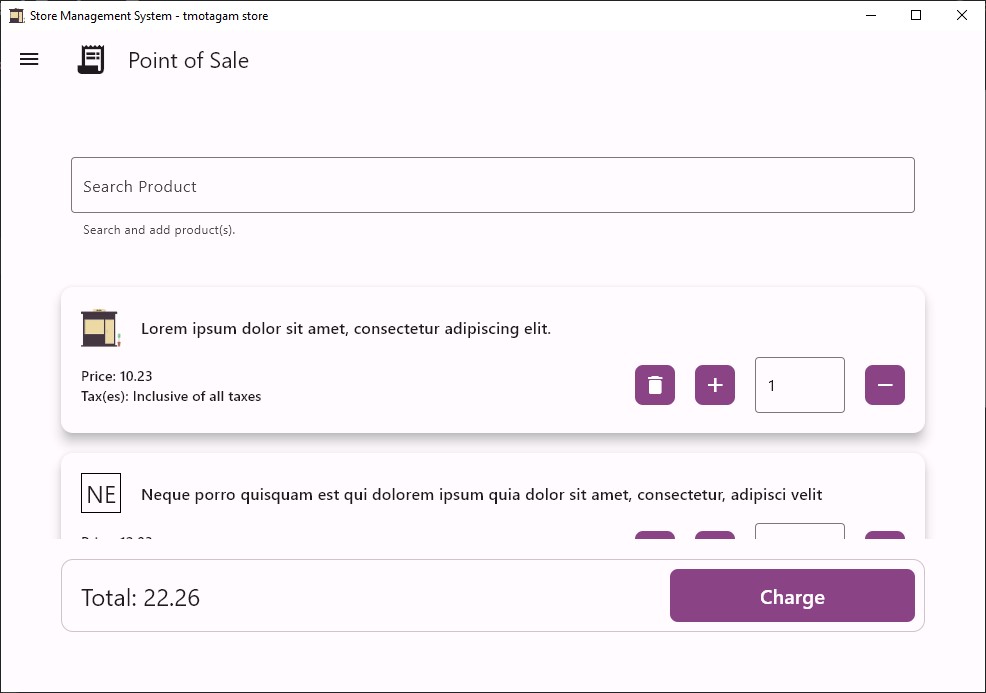The image size is (986, 693).
Task: Click the Store Management System title bar text
Action: [147, 15]
